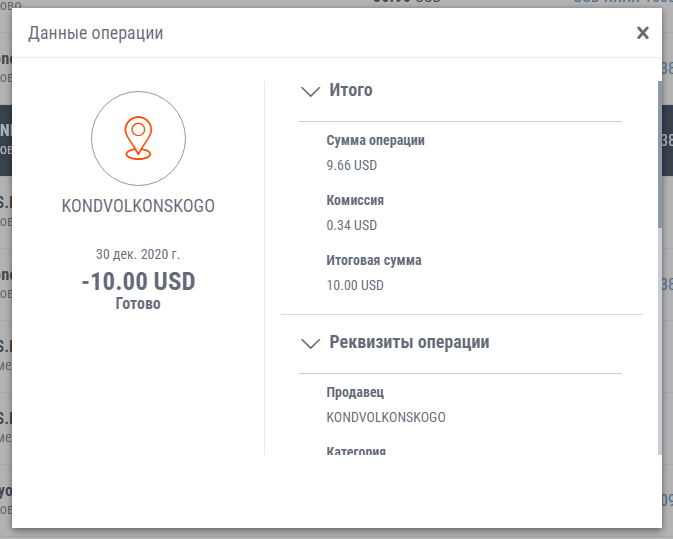This screenshot has width=673, height=539.
Task: Click the Итого section heading
Action: pyautogui.click(x=351, y=90)
